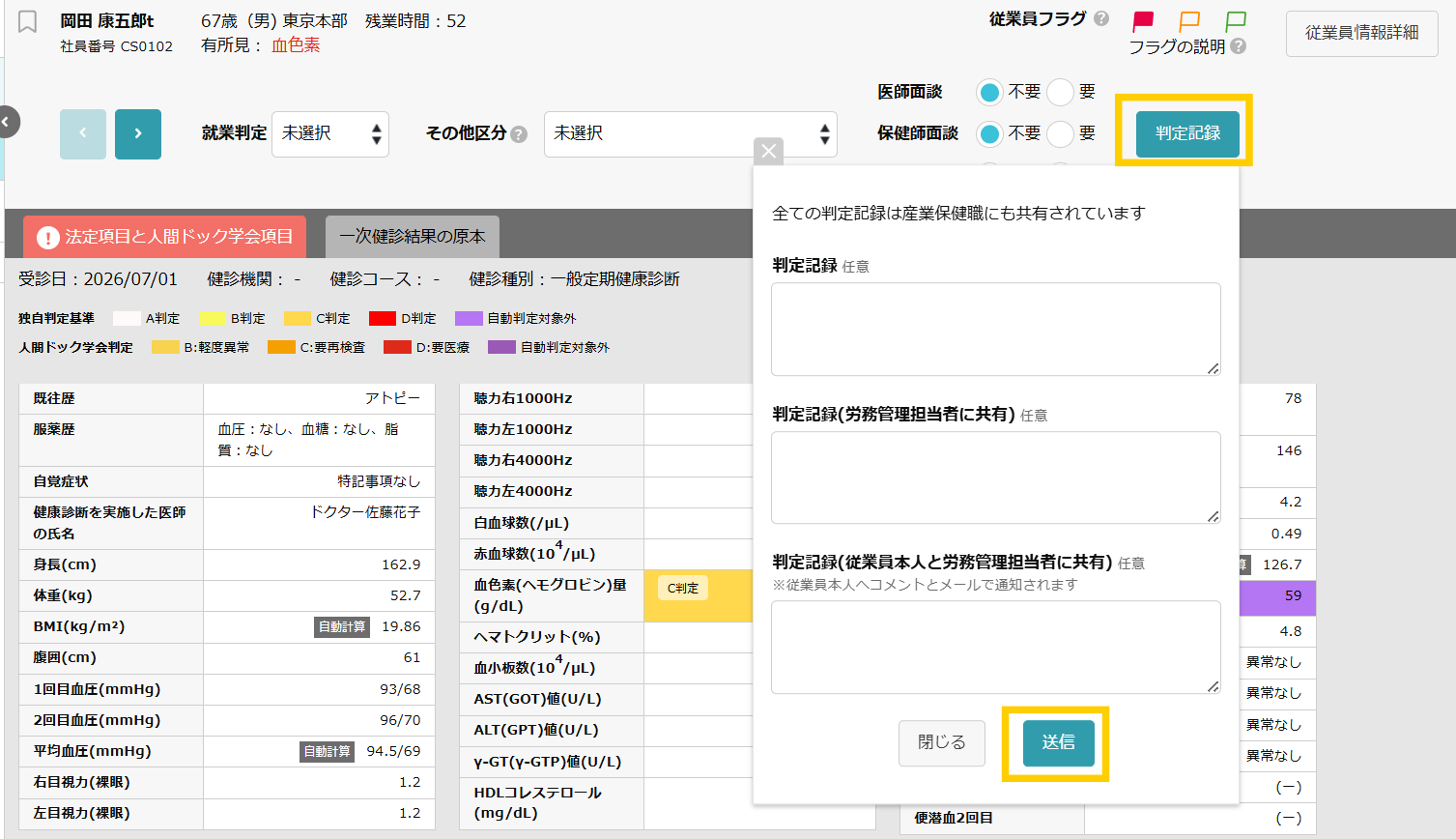Go to the previous employee with the left arrow
This screenshot has height=839, width=1456.
click(x=83, y=133)
